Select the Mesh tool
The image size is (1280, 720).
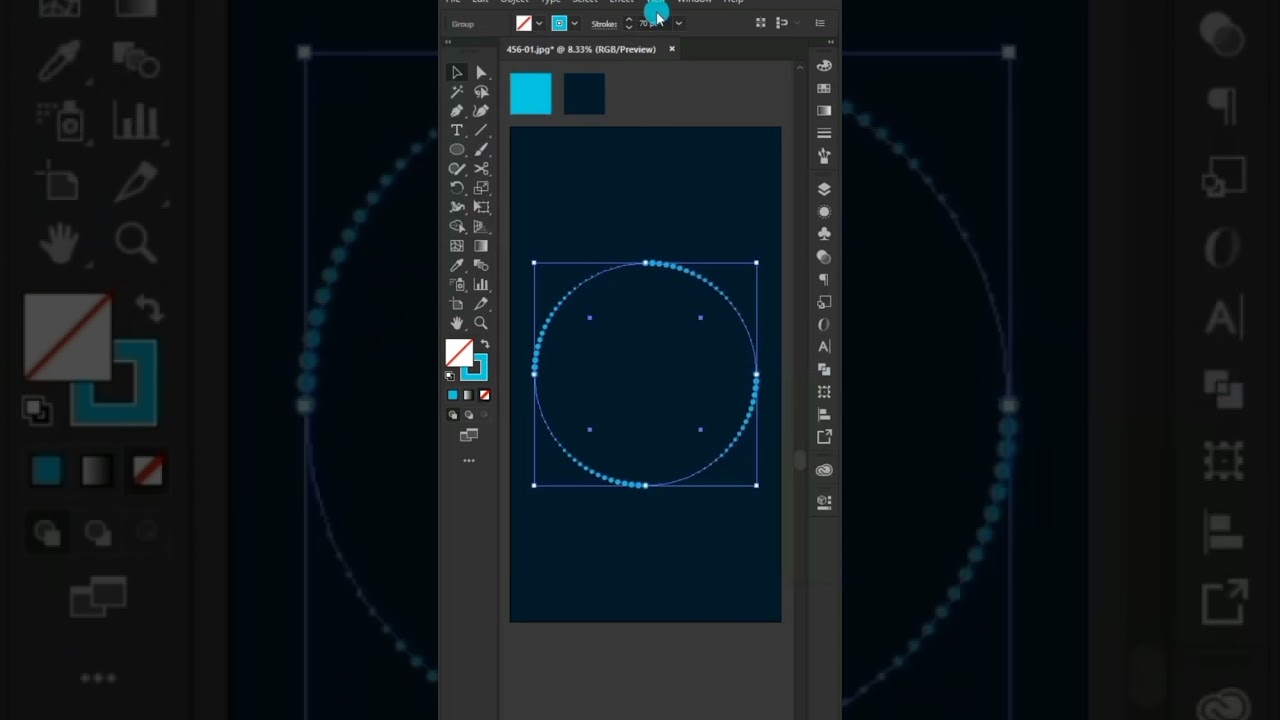[x=457, y=246]
